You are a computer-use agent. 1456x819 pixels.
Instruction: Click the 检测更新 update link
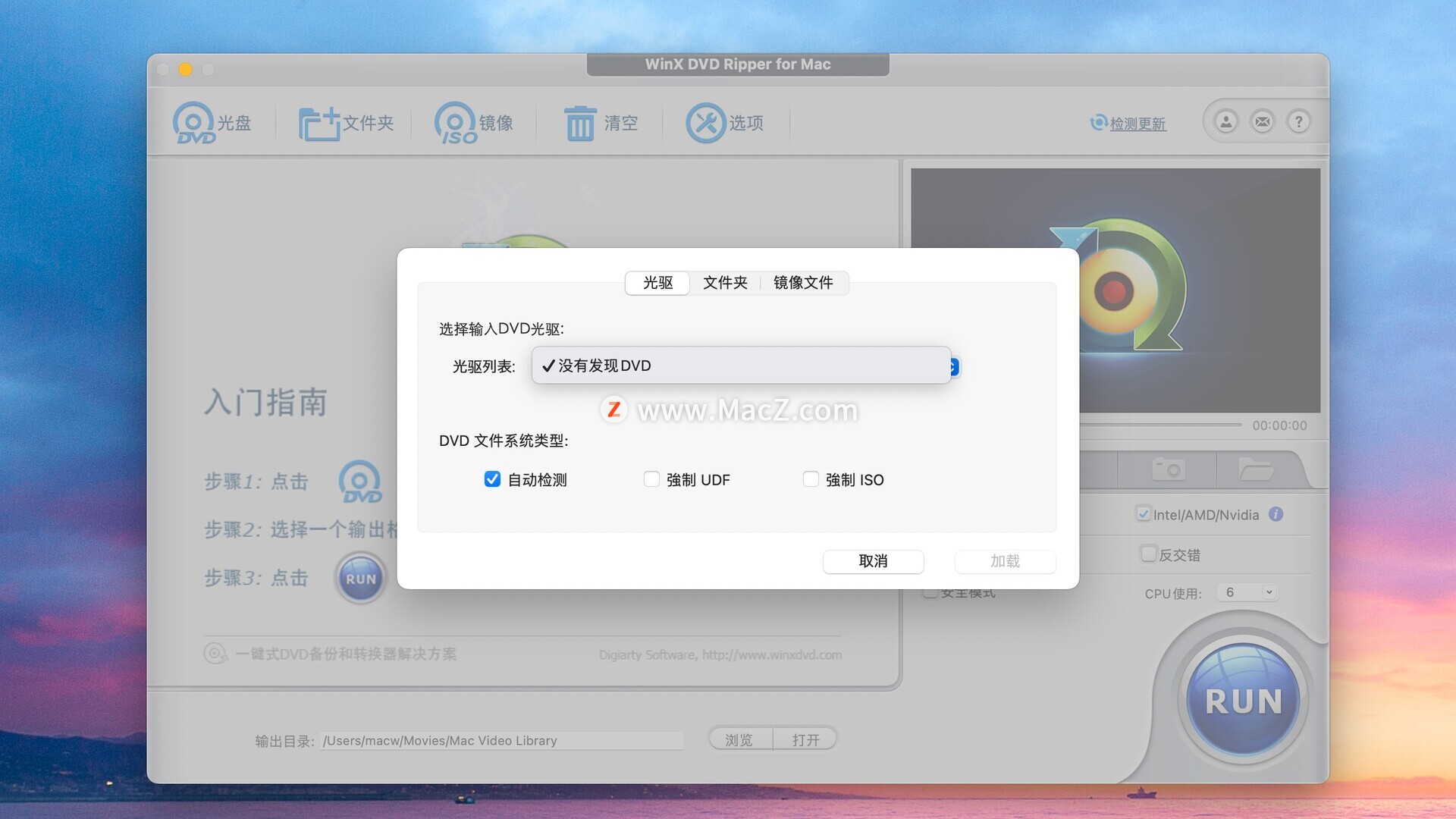tap(1137, 124)
